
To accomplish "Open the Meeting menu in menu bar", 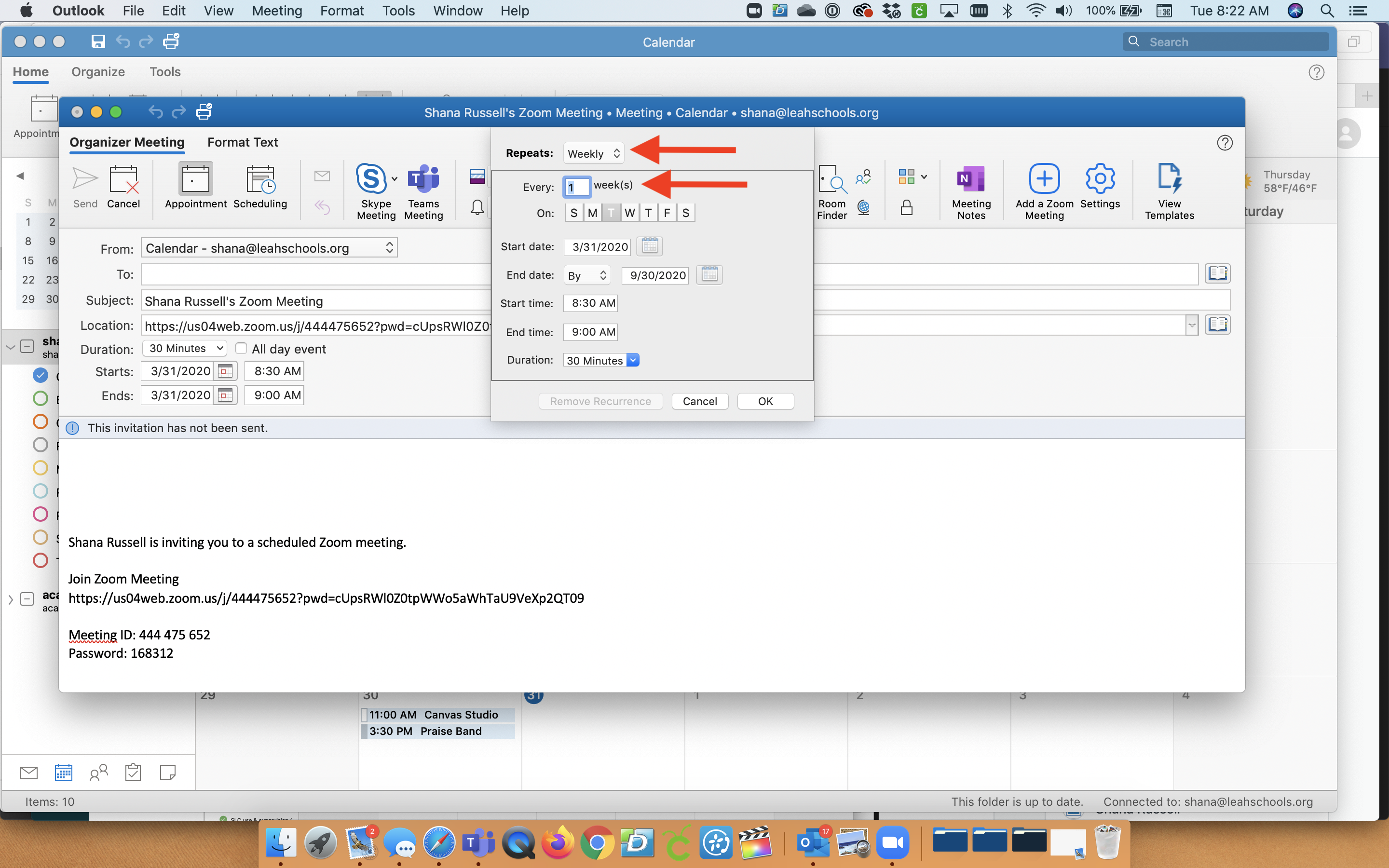I will point(277,11).
